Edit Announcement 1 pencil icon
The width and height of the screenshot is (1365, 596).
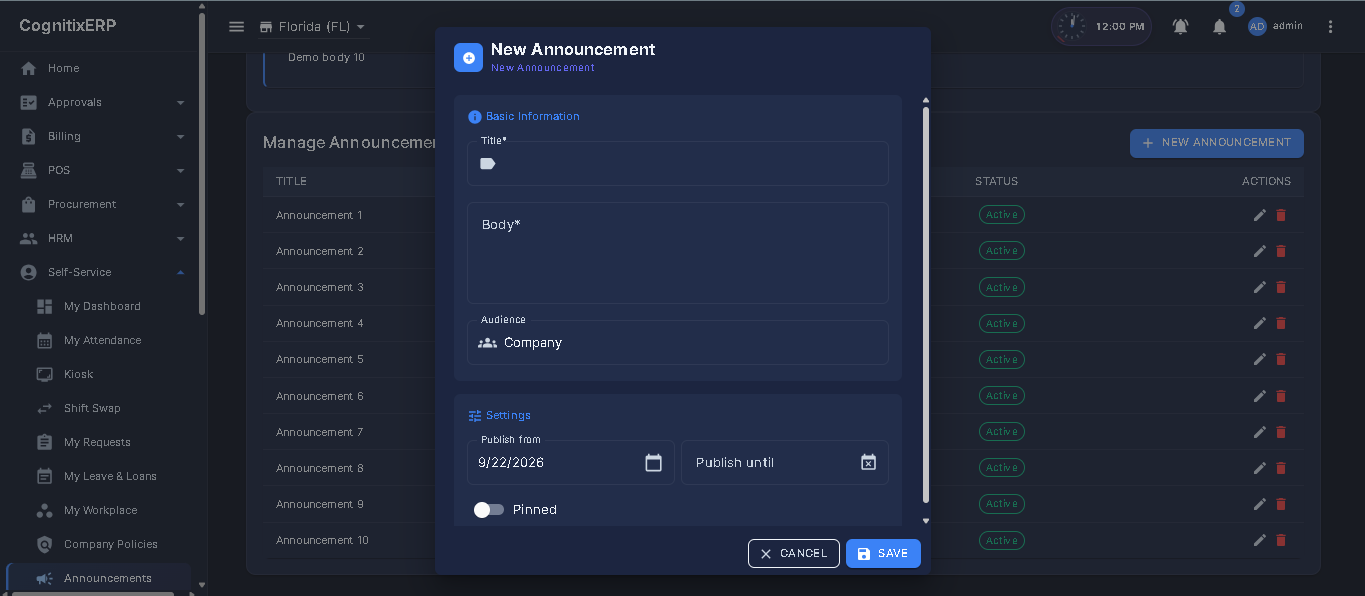coord(1260,215)
